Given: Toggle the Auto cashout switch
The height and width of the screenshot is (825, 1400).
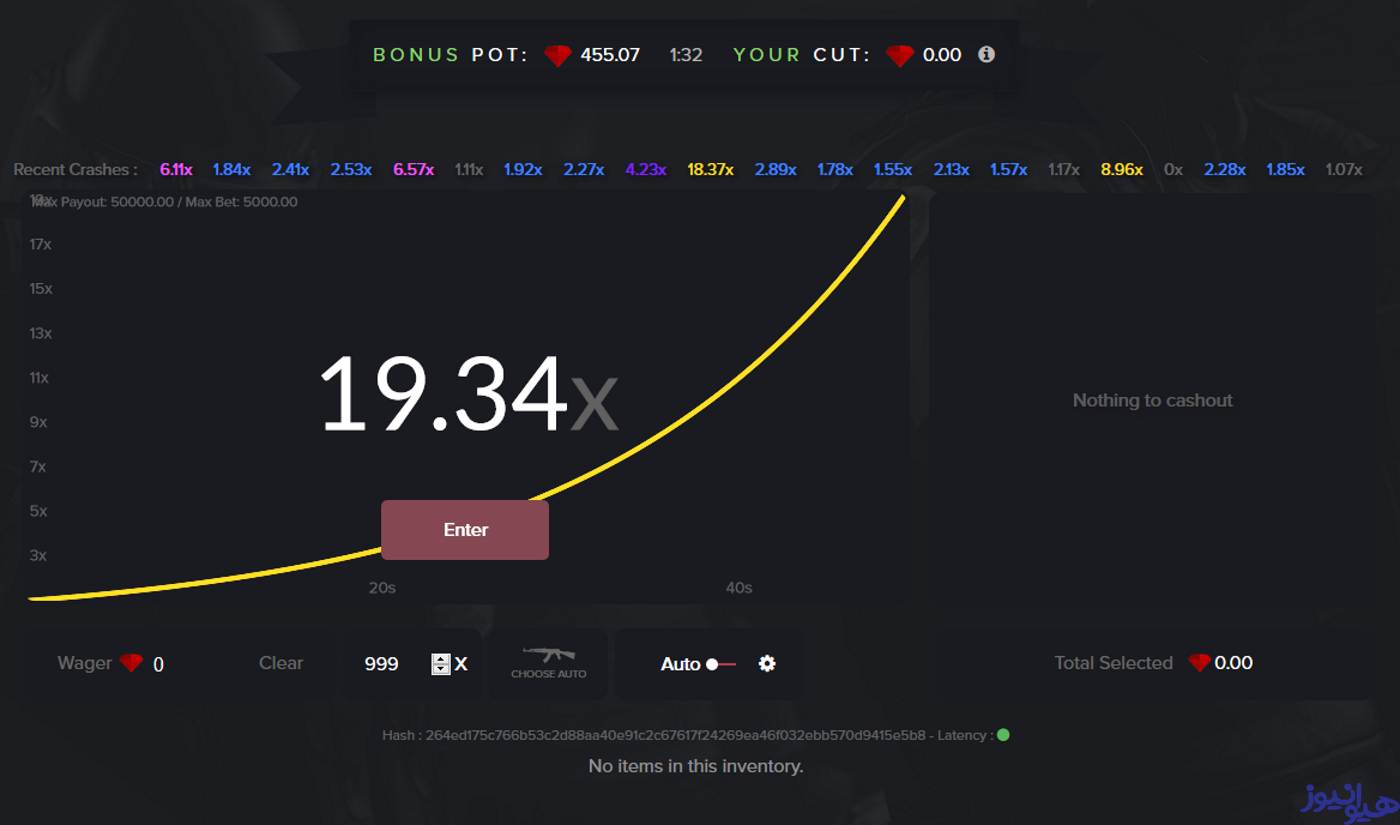Looking at the screenshot, I should pos(722,664).
